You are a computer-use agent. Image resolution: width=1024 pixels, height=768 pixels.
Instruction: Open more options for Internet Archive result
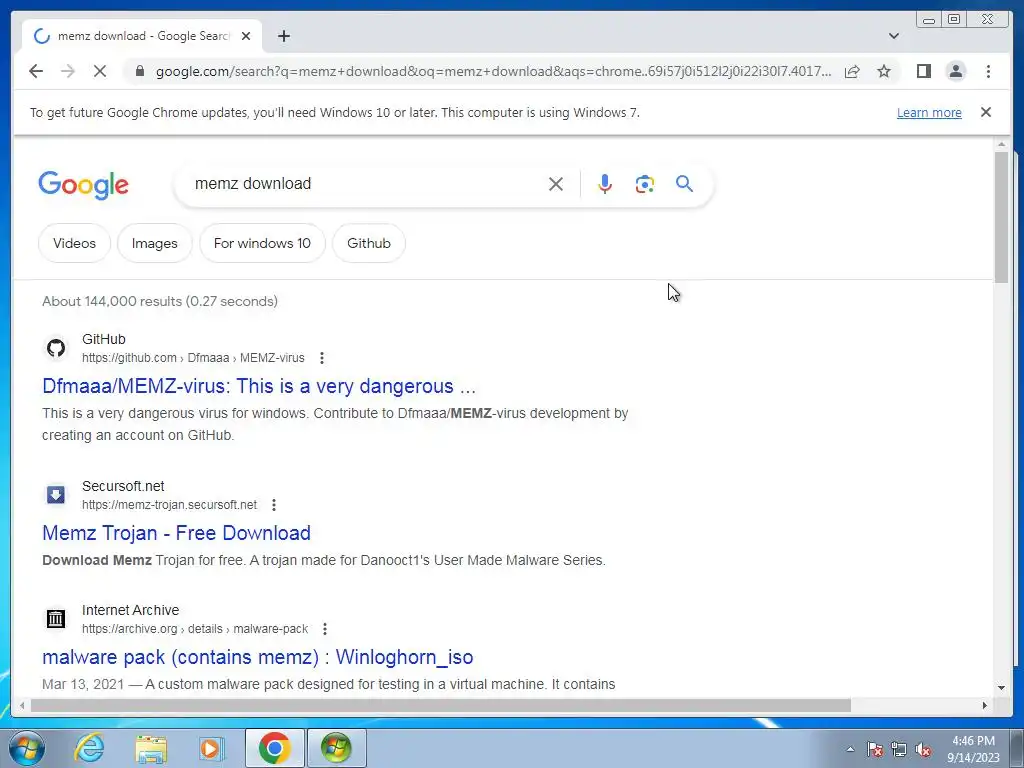pos(325,629)
